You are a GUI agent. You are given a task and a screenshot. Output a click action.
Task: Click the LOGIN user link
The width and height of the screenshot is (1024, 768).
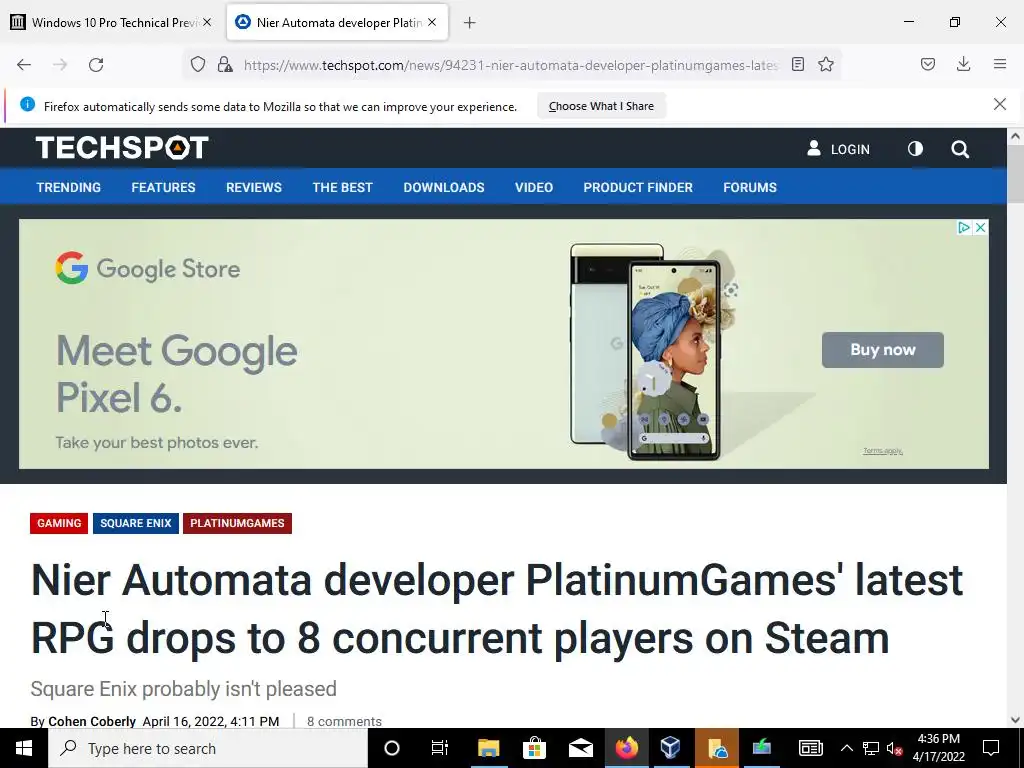point(839,149)
